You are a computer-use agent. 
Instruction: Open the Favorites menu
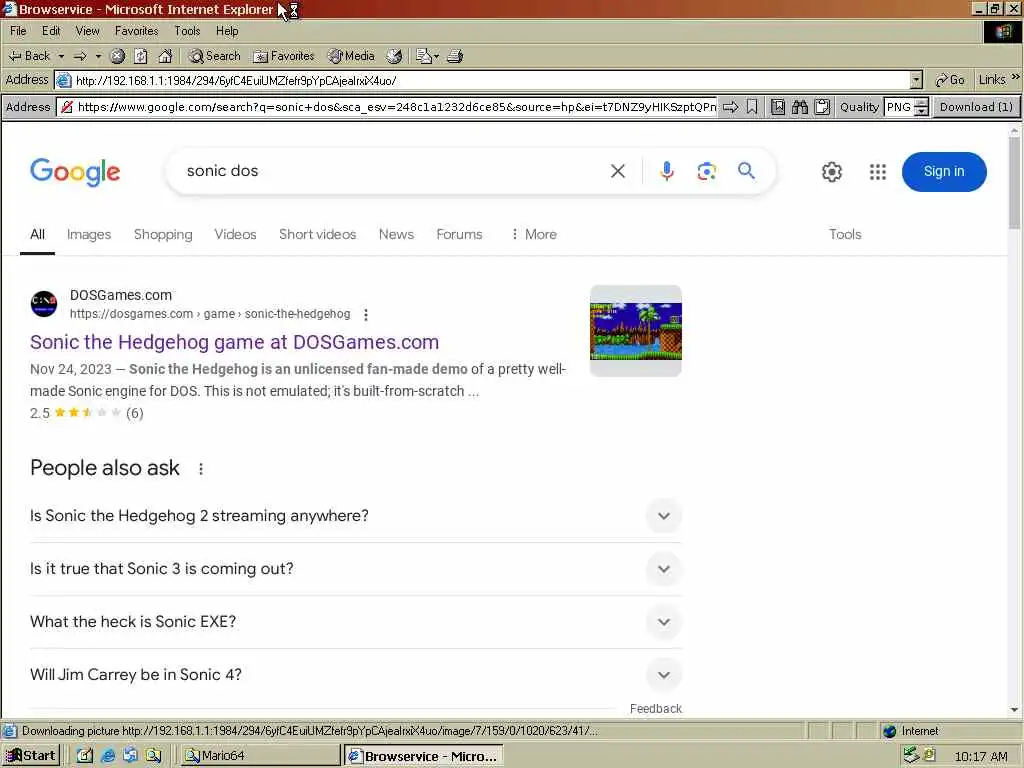[x=136, y=31]
